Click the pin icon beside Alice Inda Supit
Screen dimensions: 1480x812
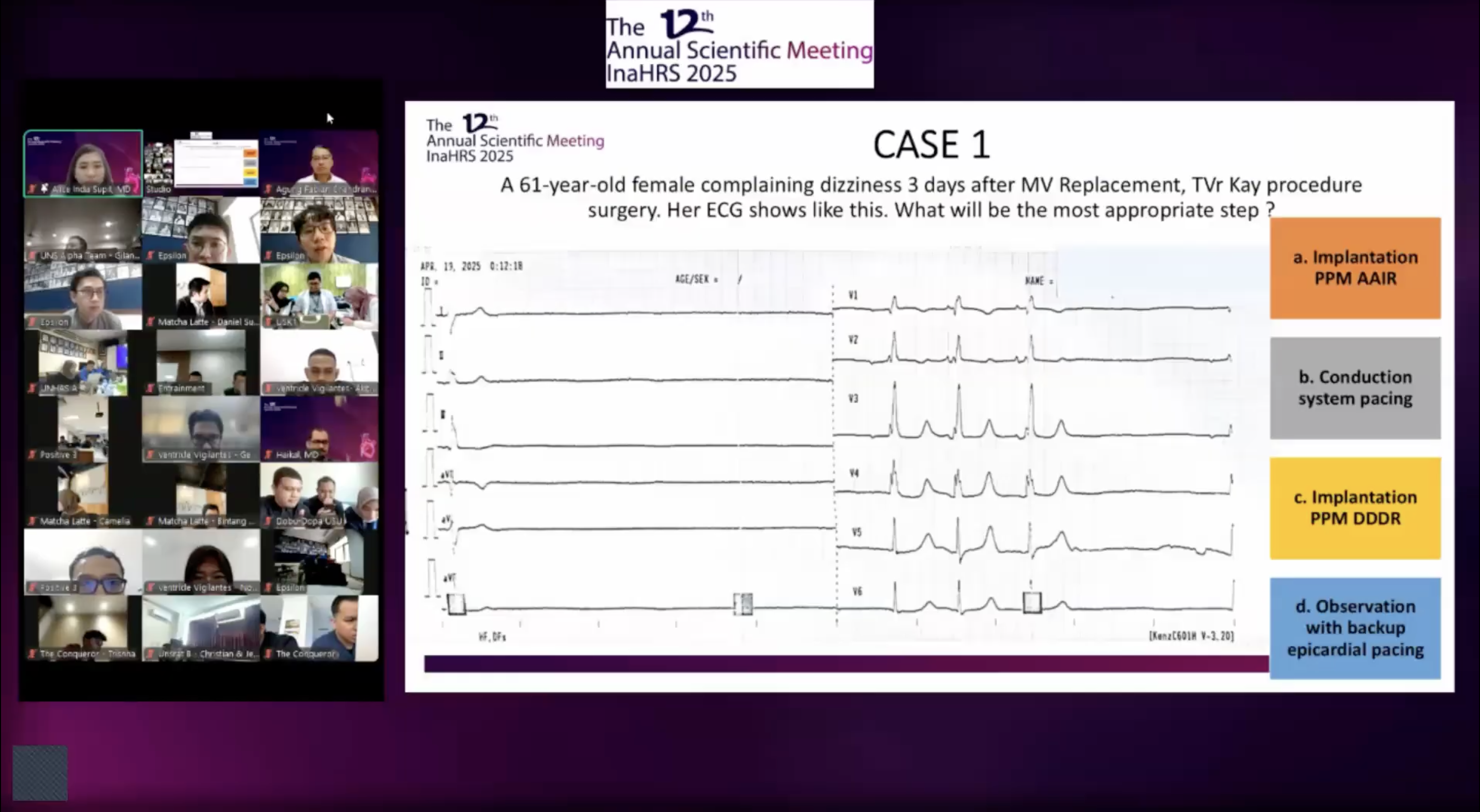coord(44,189)
